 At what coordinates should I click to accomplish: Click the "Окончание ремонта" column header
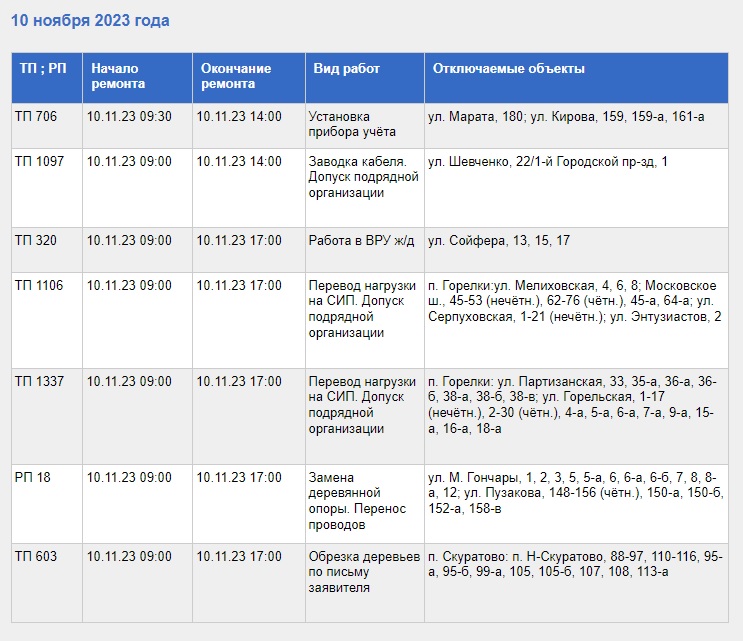coord(236,76)
